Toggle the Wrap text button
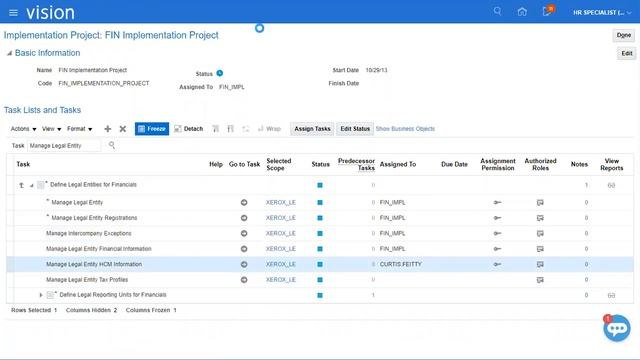 coord(269,129)
